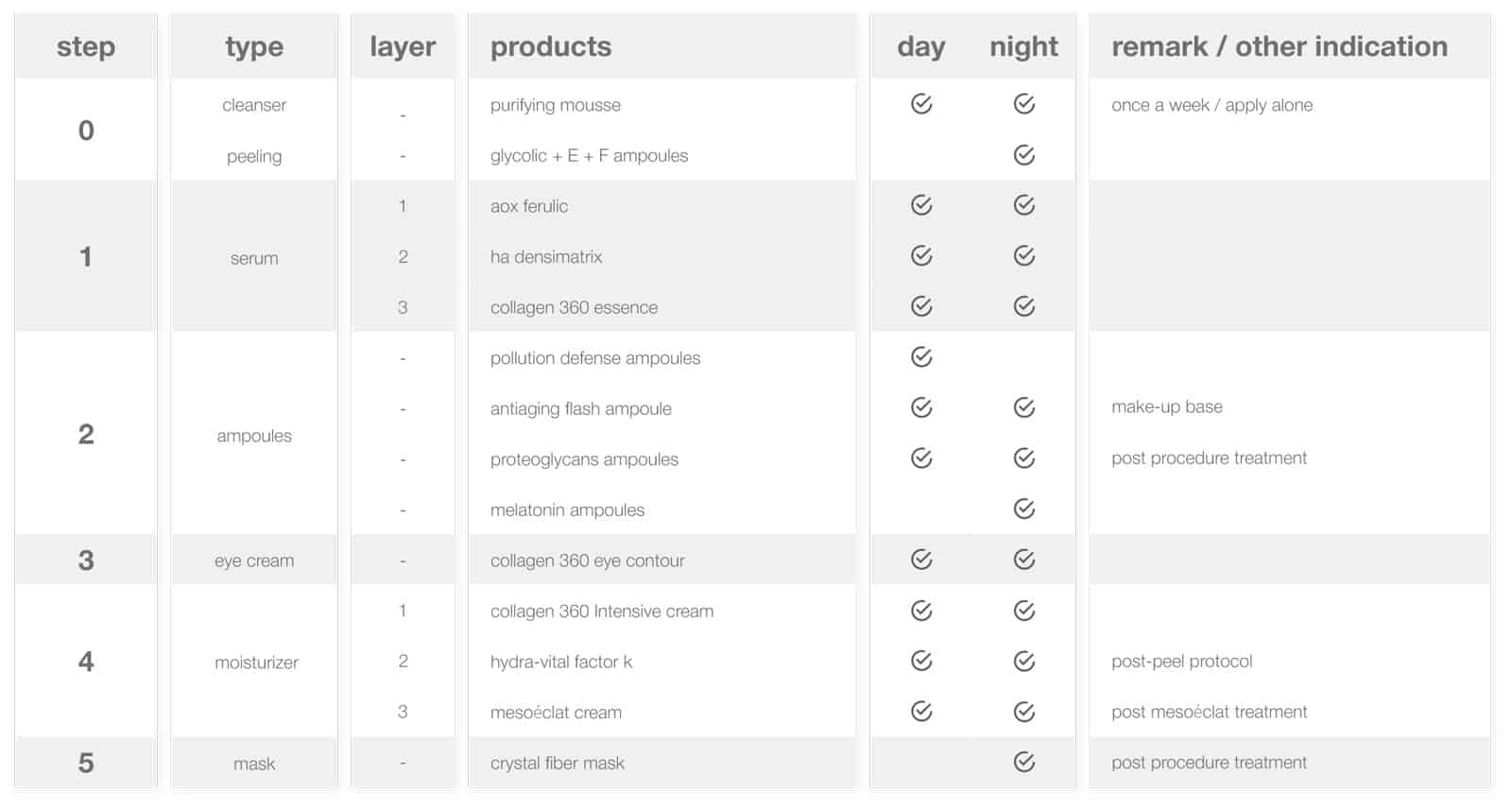Viewport: 1512px width, 810px height.
Task: Click the night checkmark for mesoéclat cream
Action: (1023, 712)
